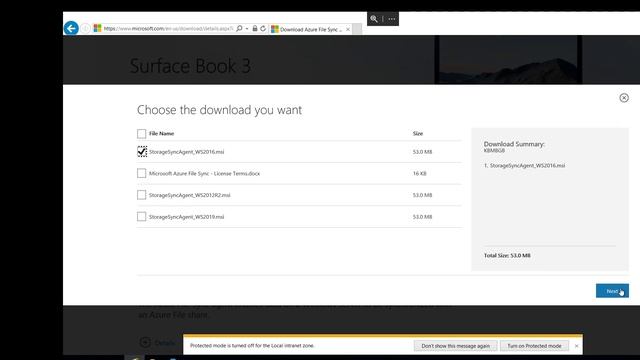The width and height of the screenshot is (640, 360).
Task: Open the three-dots overlay menu
Action: [392, 19]
